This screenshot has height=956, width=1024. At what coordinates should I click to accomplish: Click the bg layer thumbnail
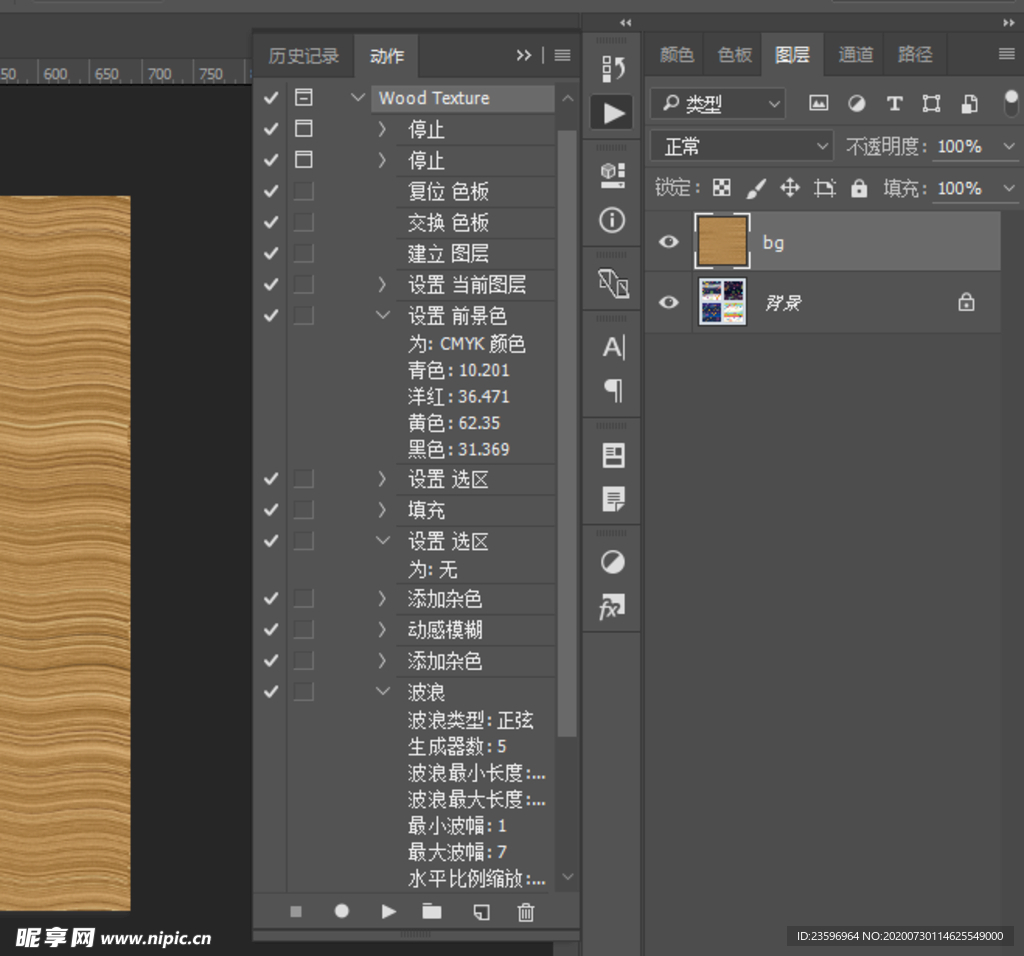721,241
